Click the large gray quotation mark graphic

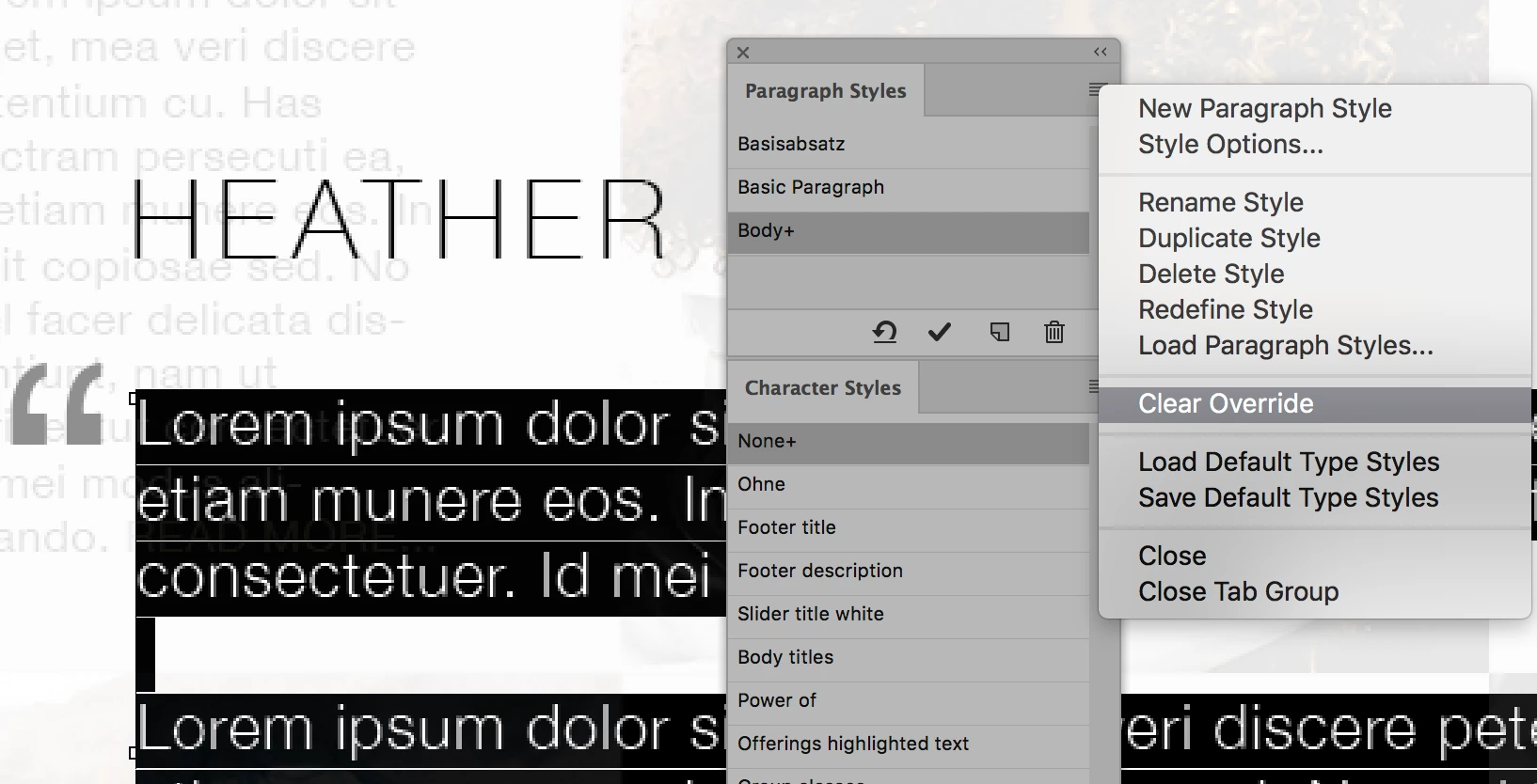[x=57, y=404]
